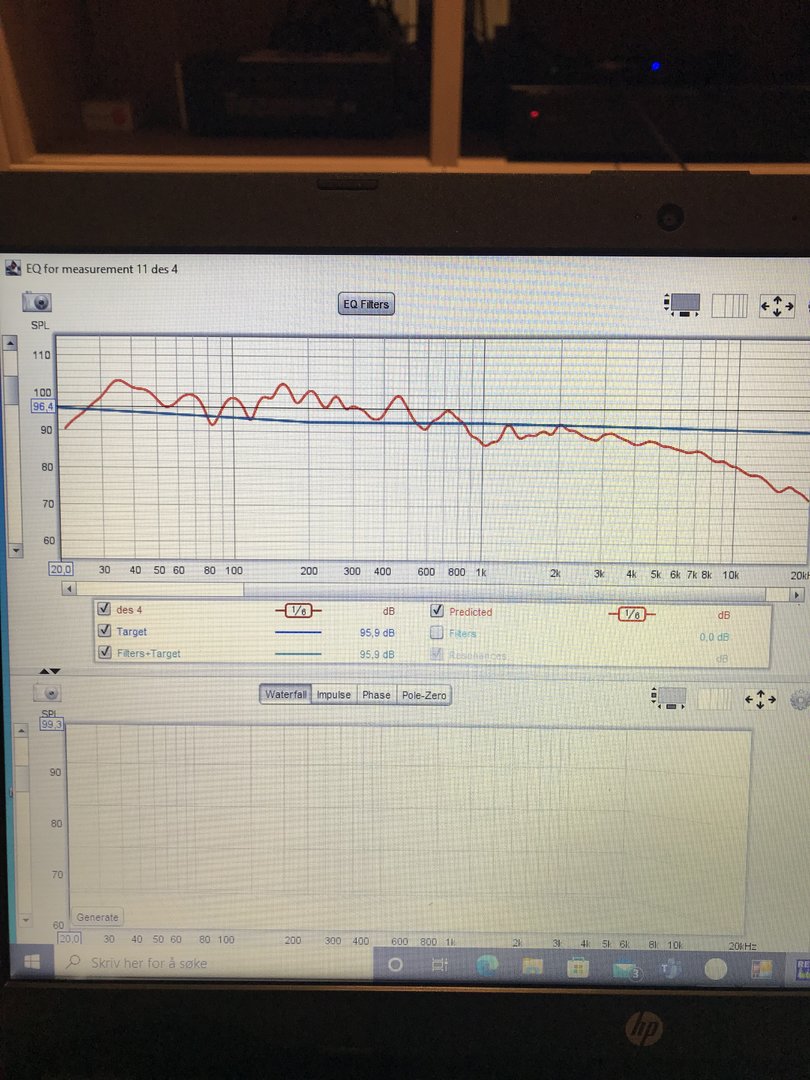Open Cortana circle in taskbar
Viewport: 810px width, 1080px height.
point(395,965)
